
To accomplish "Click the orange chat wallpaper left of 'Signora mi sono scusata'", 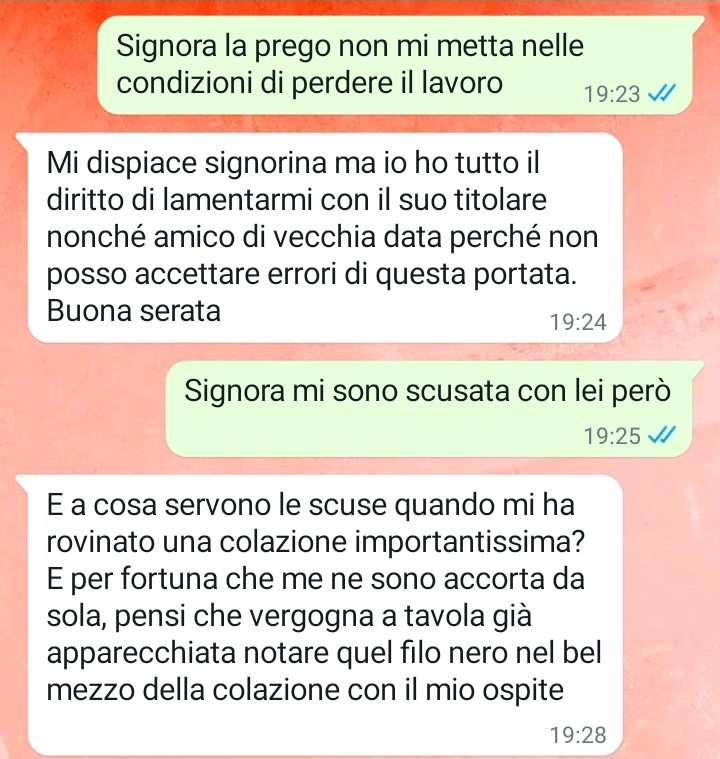I will click(82, 409).
